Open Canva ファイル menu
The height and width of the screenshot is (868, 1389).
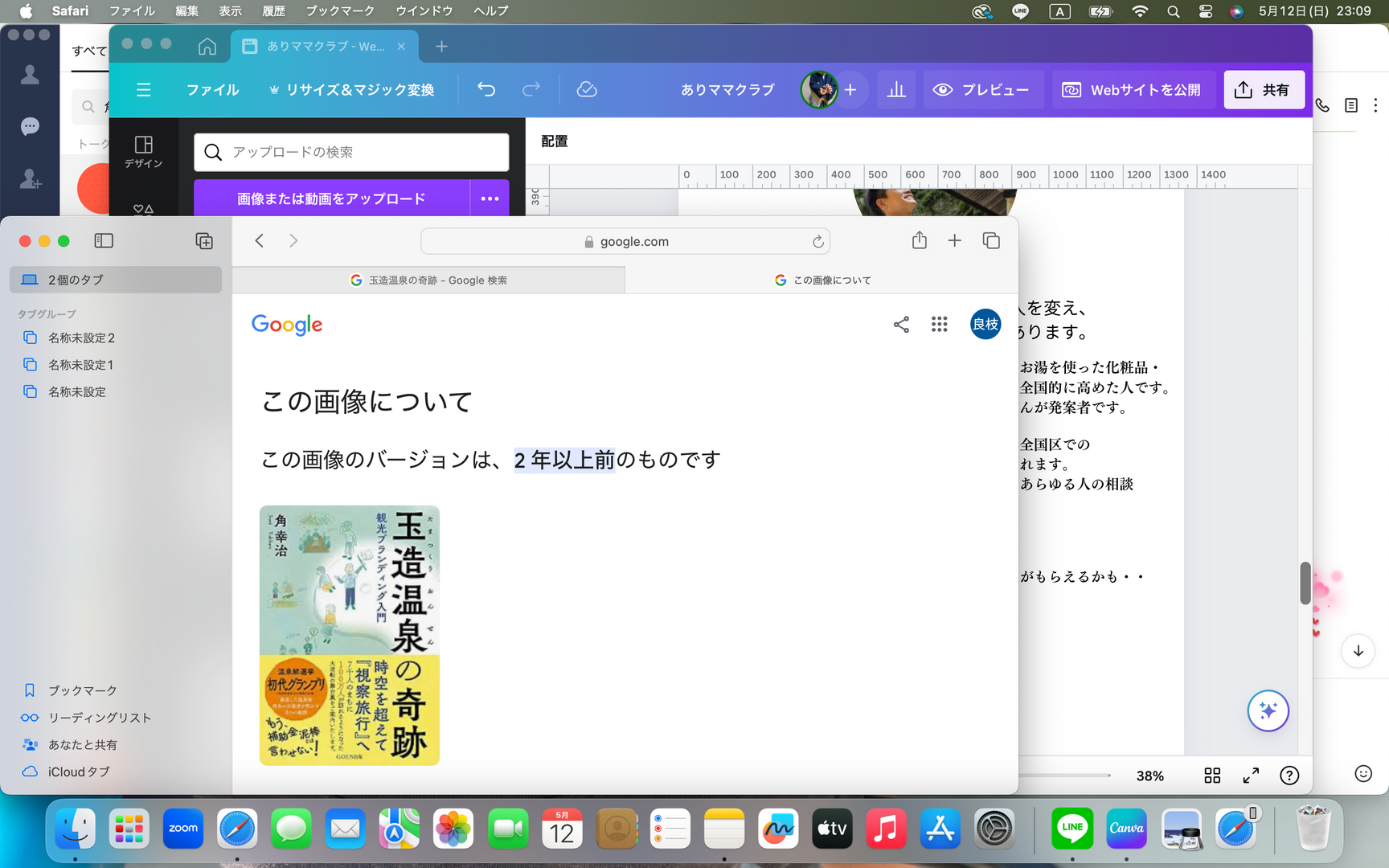[212, 90]
